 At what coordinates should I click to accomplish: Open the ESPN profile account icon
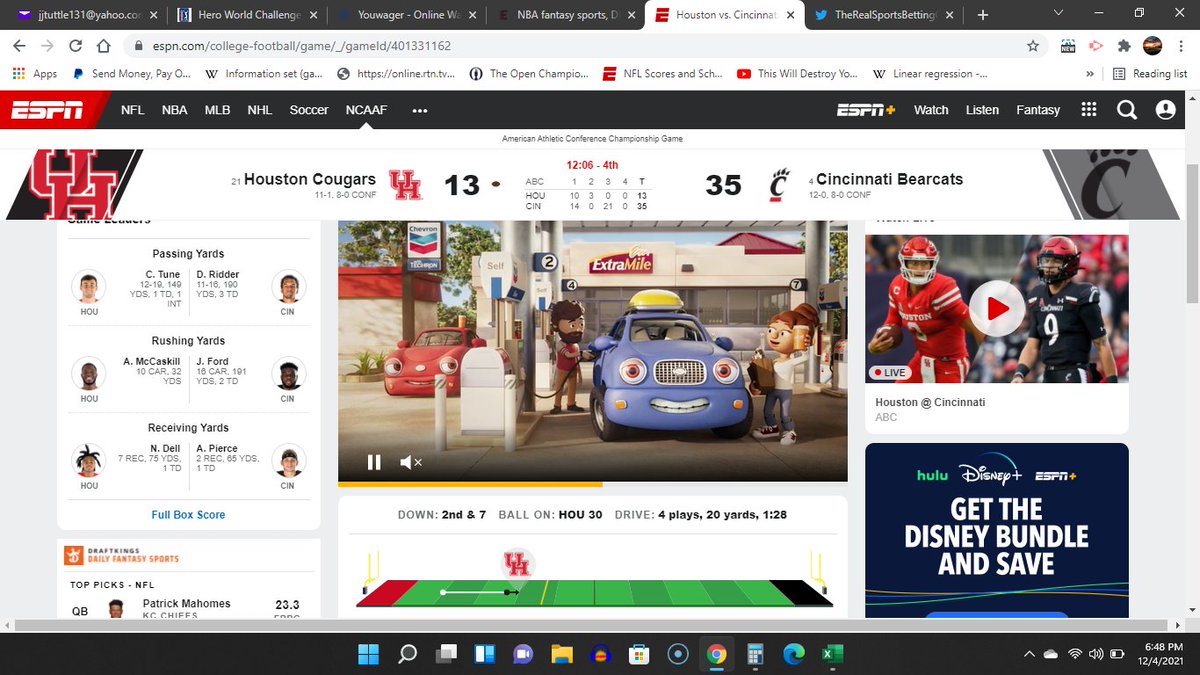click(1165, 110)
